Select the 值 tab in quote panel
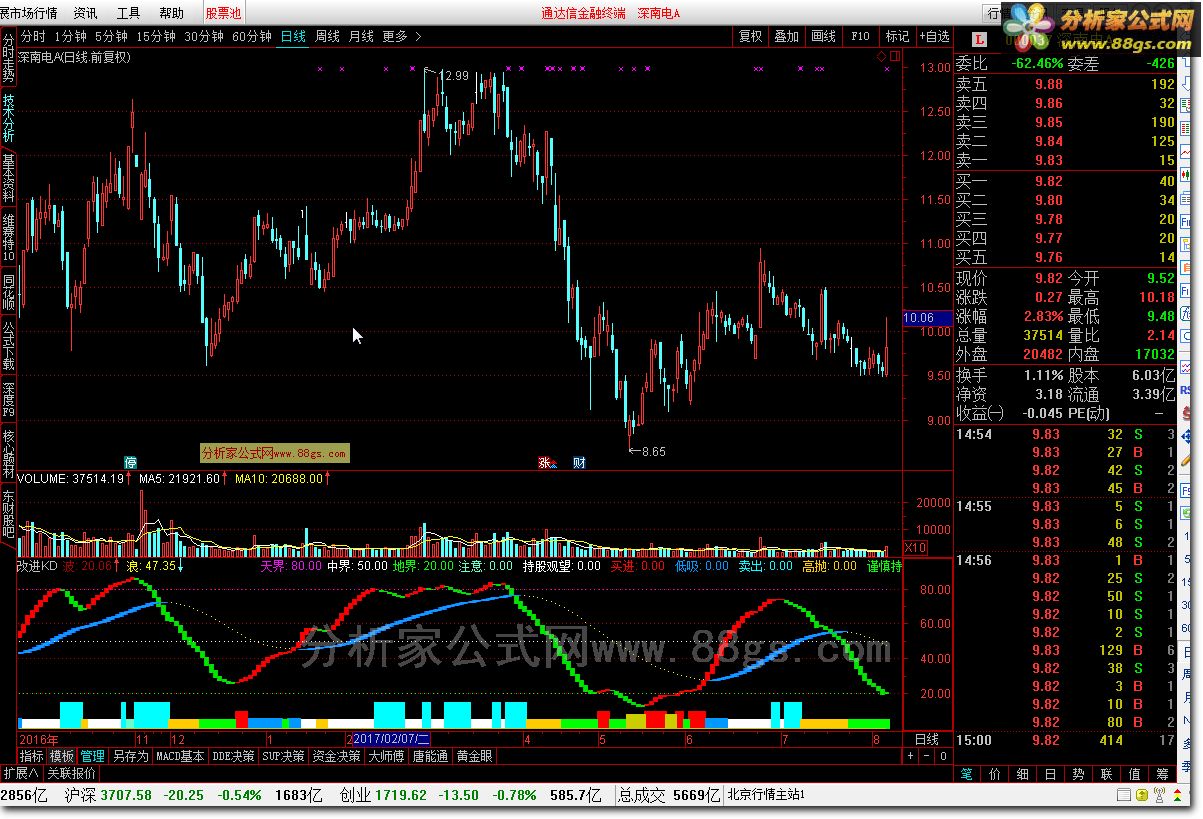This screenshot has width=1203, height=819. click(x=1134, y=774)
